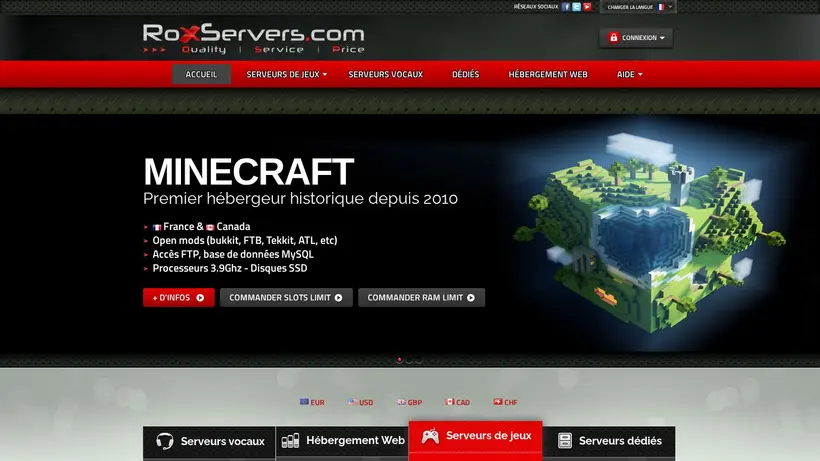
Task: Click the CAD flag icon
Action: click(450, 401)
